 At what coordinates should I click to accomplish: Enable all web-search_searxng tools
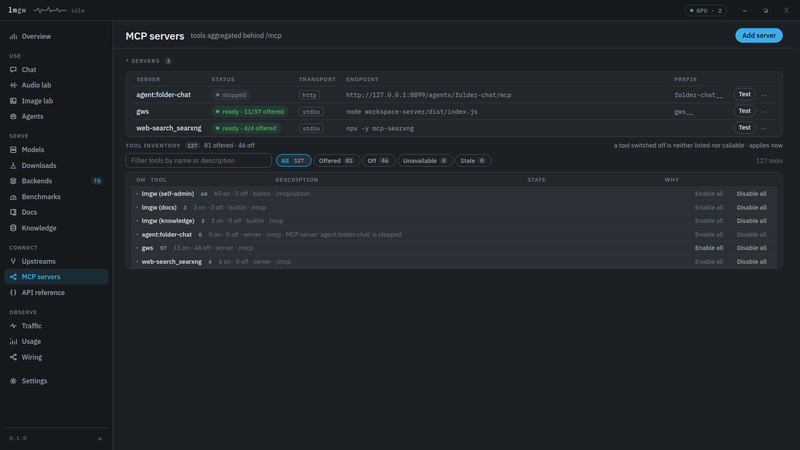[x=709, y=262]
